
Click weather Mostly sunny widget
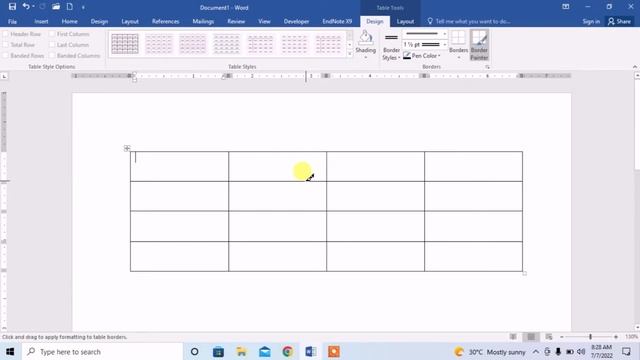(x=490, y=351)
